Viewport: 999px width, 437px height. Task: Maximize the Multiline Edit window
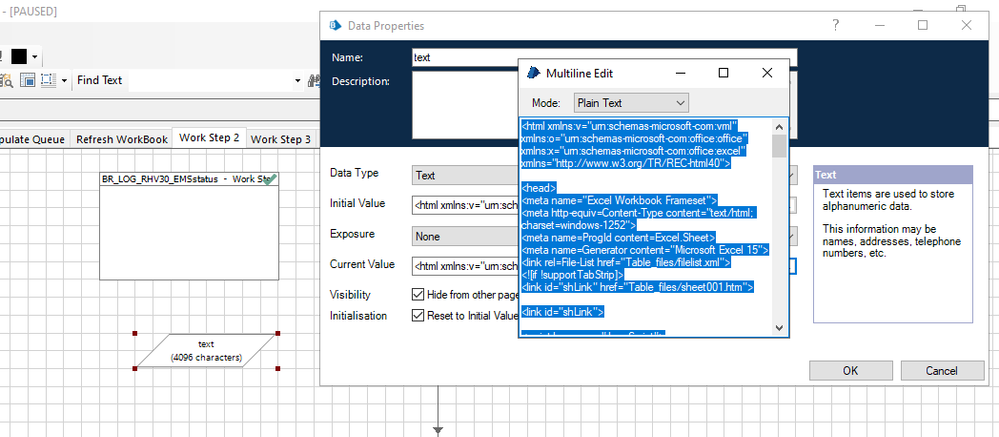coord(723,73)
